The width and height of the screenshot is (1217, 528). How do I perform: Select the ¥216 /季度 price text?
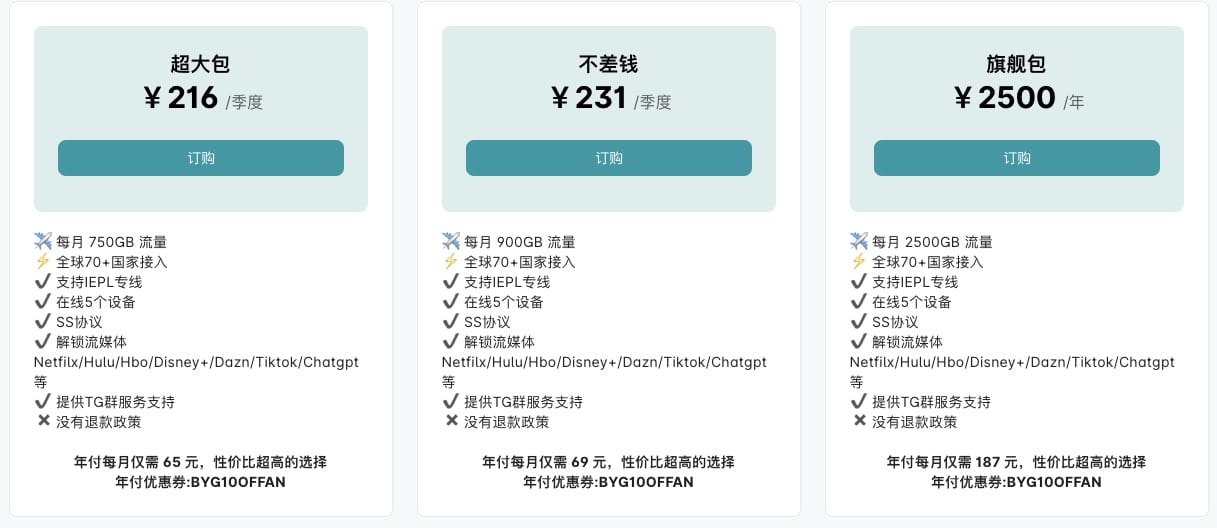(x=201, y=98)
